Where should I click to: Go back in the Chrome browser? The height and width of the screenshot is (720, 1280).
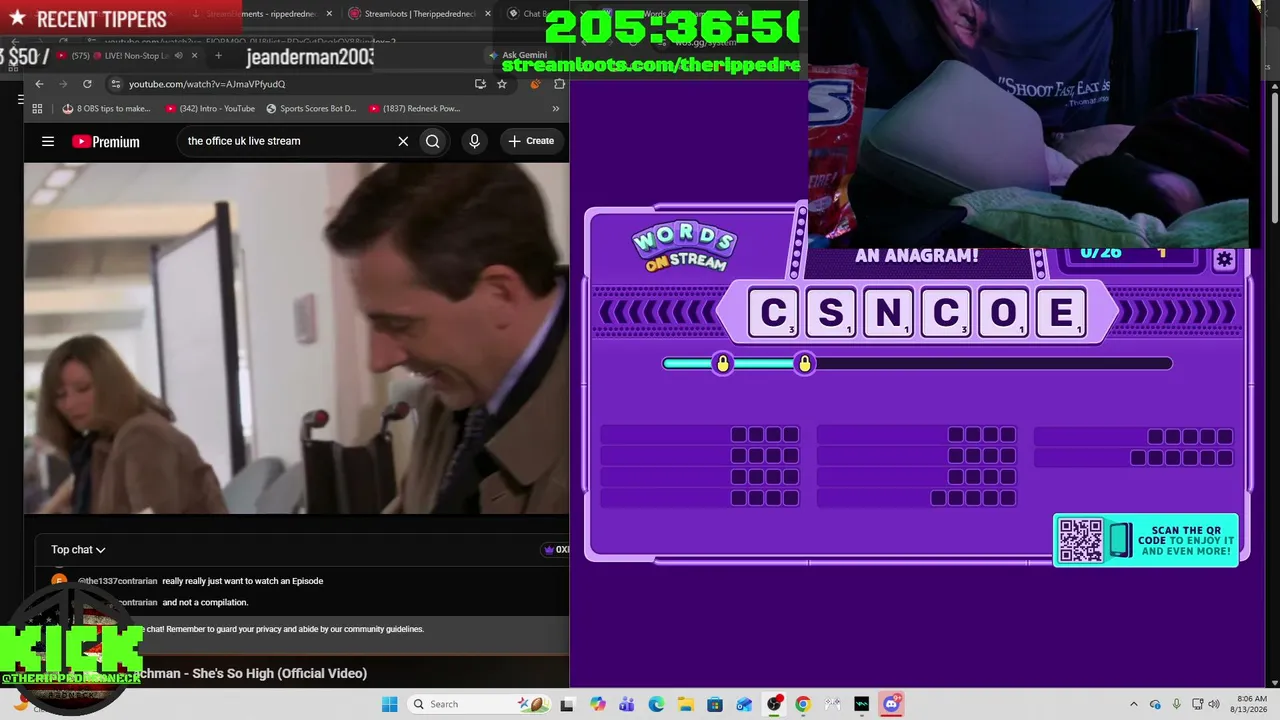(39, 84)
